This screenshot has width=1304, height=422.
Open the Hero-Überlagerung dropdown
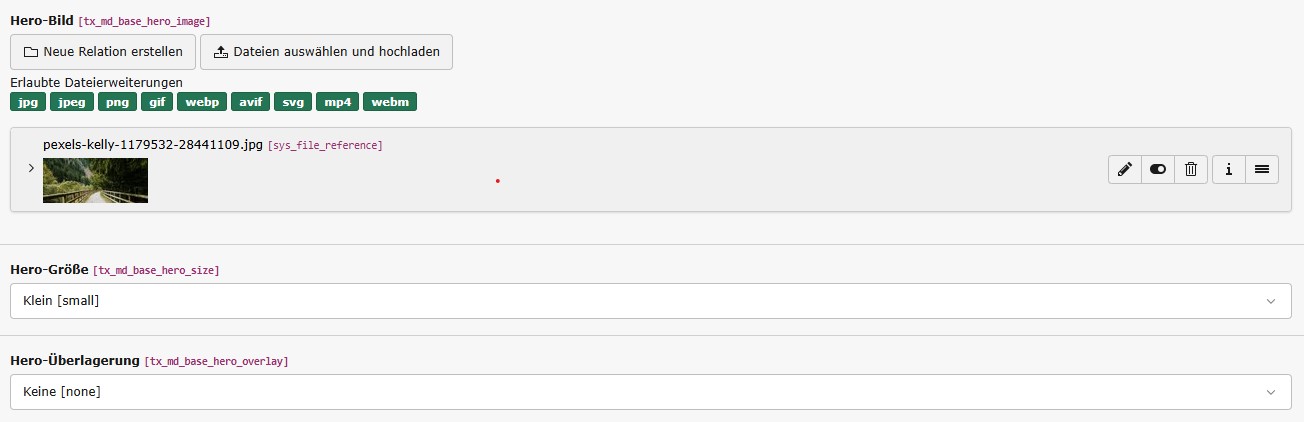tap(650, 392)
